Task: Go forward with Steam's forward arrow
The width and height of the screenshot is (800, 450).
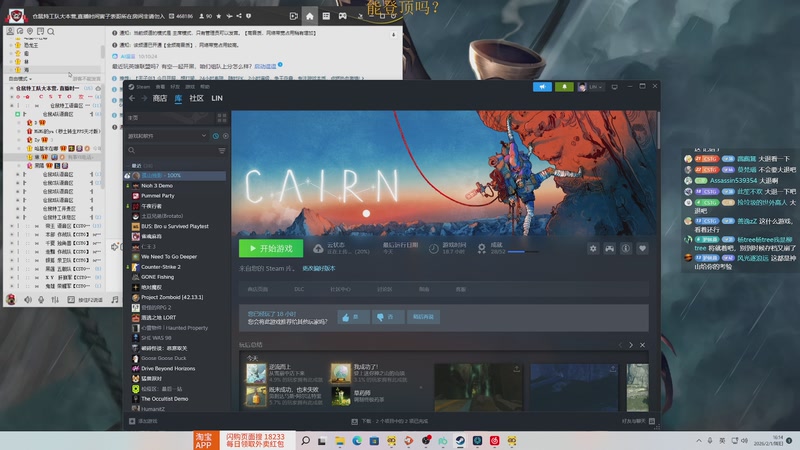Action: coord(144,98)
